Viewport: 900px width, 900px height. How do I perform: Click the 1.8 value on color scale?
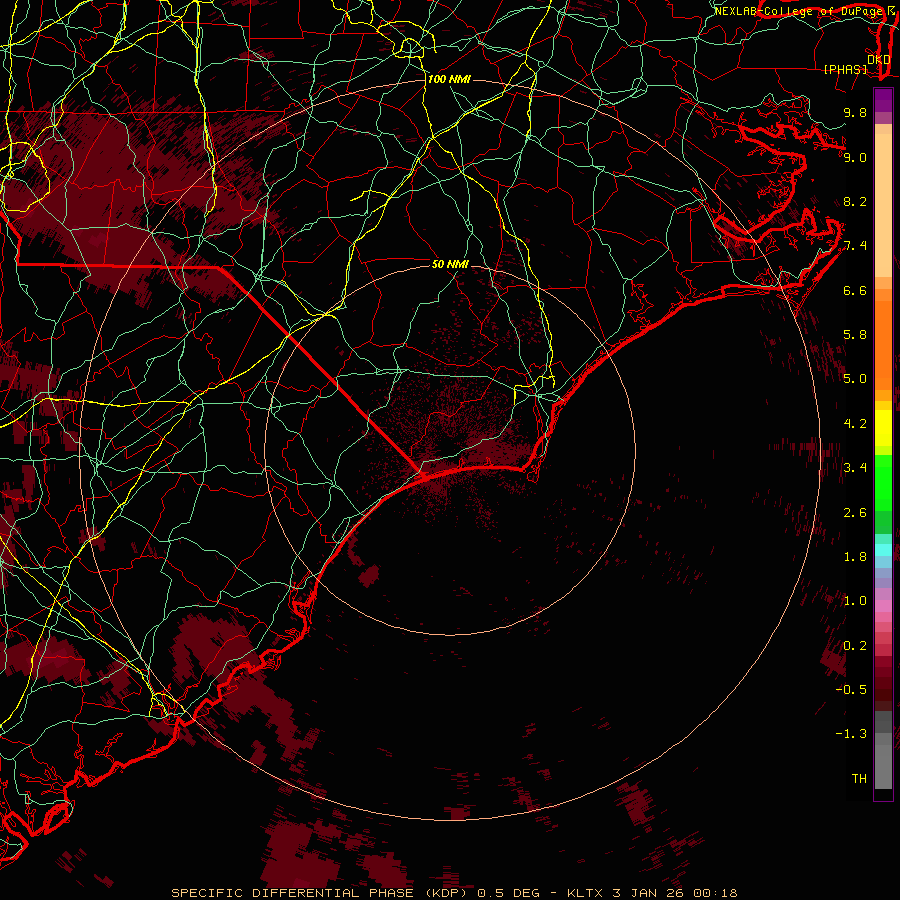(x=855, y=557)
